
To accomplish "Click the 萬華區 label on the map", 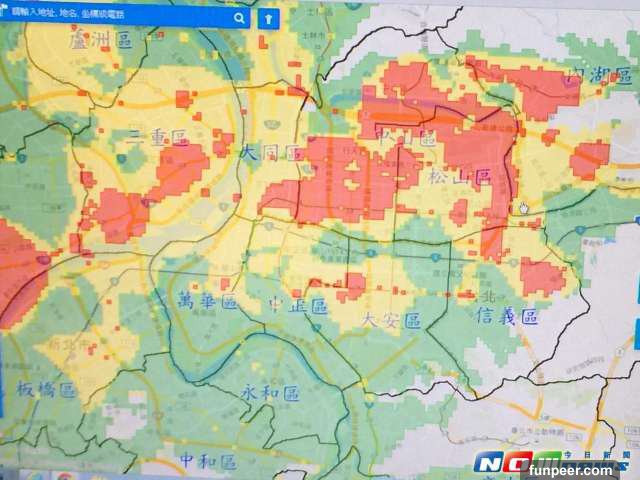I will coord(205,301).
